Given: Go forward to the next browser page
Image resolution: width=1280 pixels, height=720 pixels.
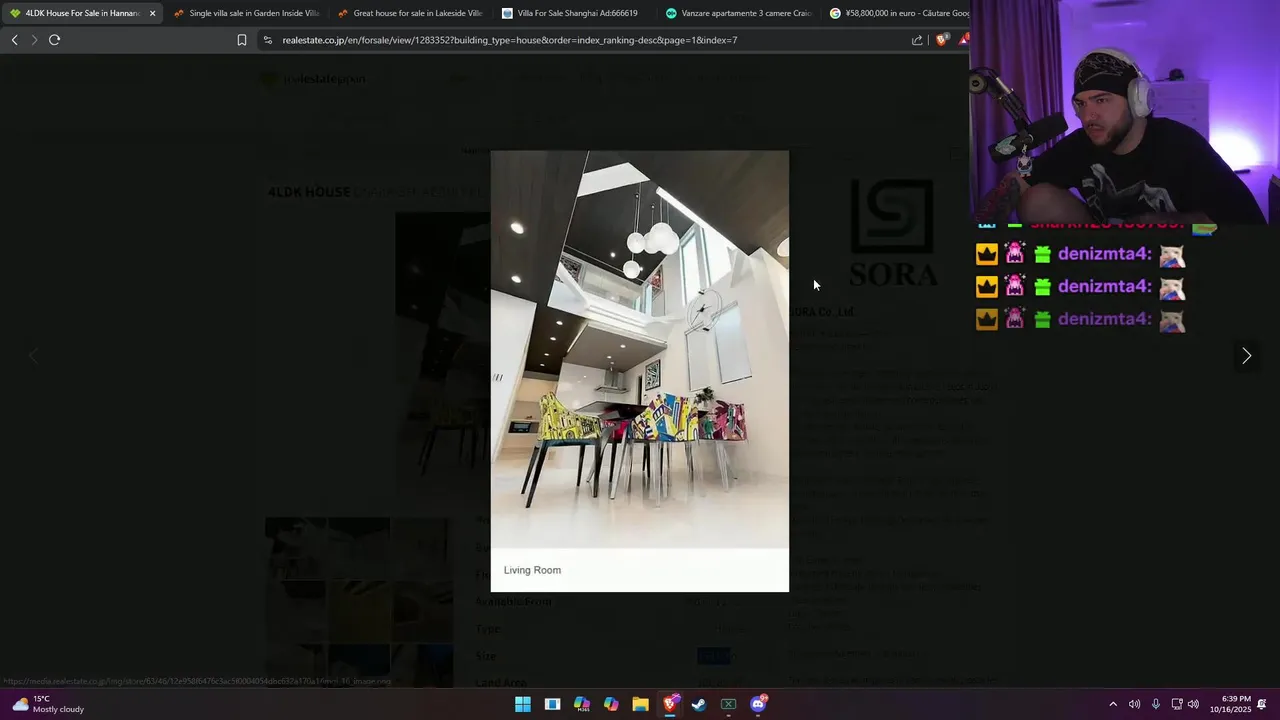Looking at the screenshot, I should point(34,40).
